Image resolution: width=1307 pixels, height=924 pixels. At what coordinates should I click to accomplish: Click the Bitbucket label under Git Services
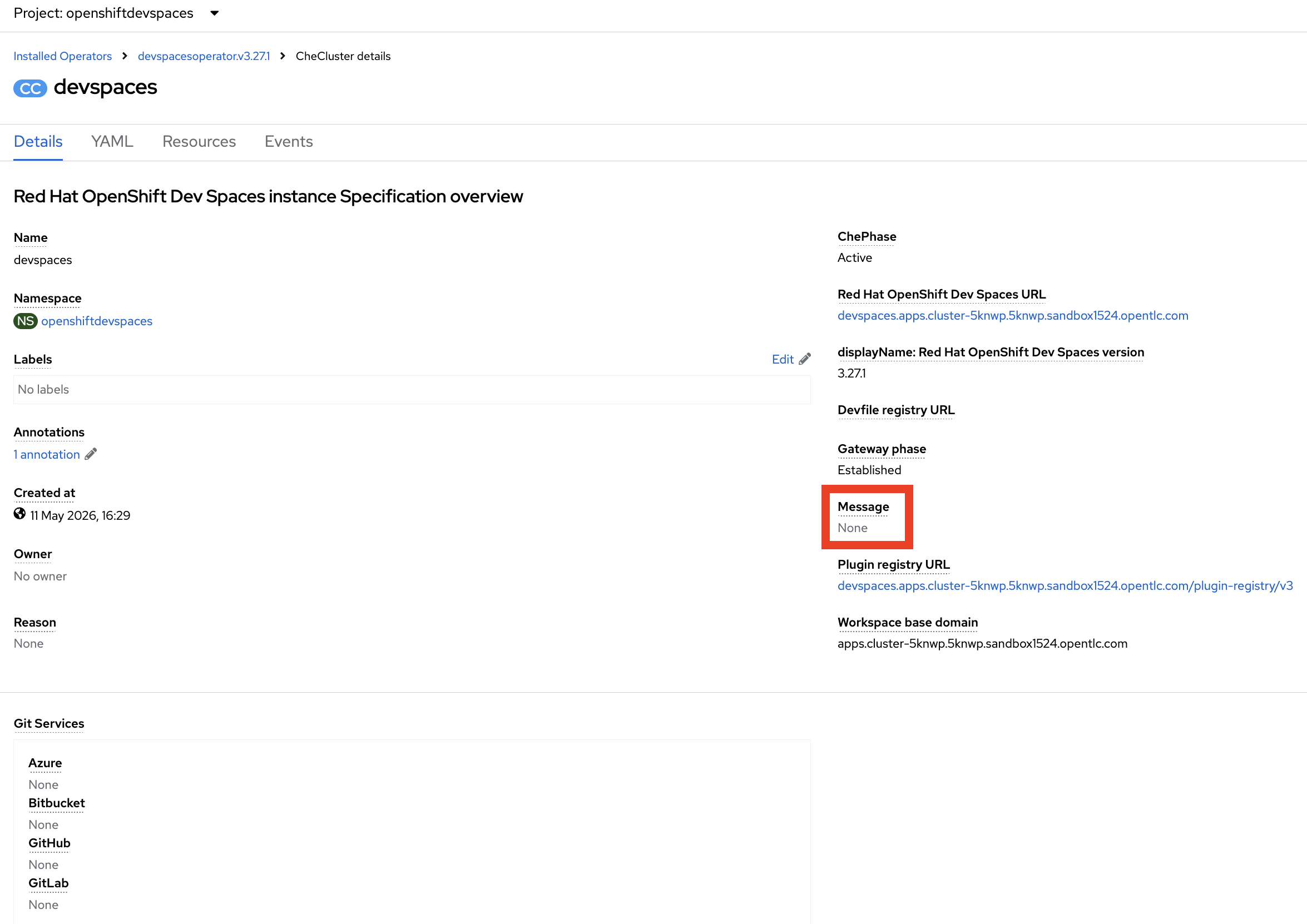[x=56, y=803]
